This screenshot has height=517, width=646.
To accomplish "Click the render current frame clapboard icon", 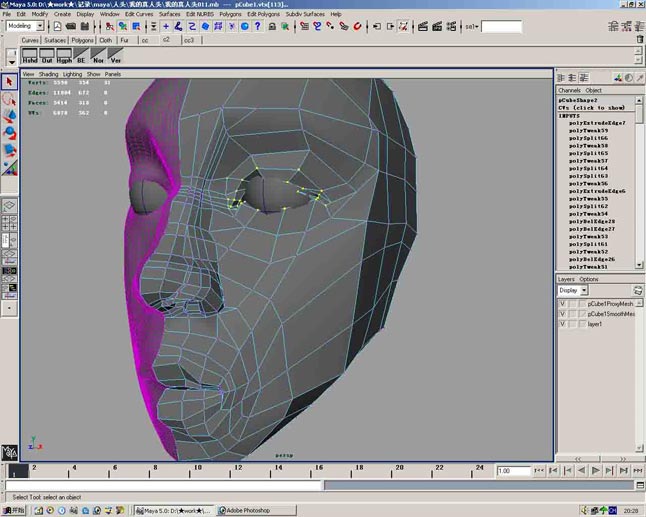I will tap(423, 26).
